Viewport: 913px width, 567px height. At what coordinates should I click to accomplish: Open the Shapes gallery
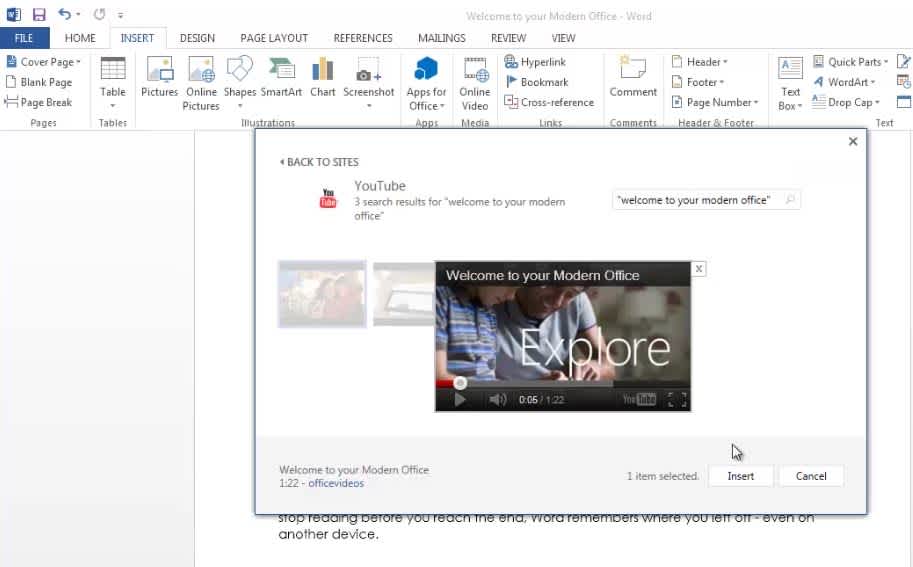(239, 83)
